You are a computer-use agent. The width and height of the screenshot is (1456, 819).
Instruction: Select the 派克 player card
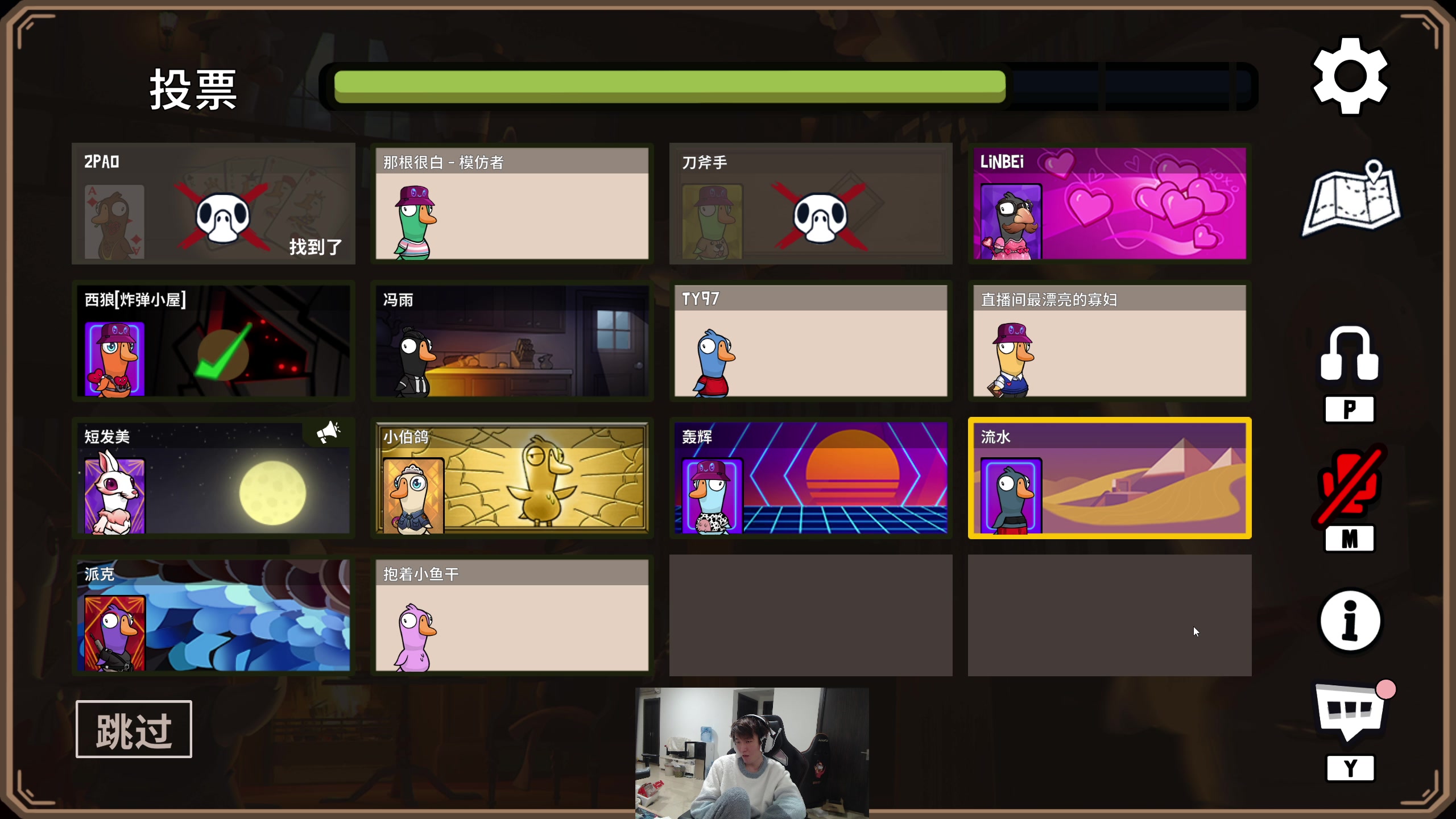point(213,615)
